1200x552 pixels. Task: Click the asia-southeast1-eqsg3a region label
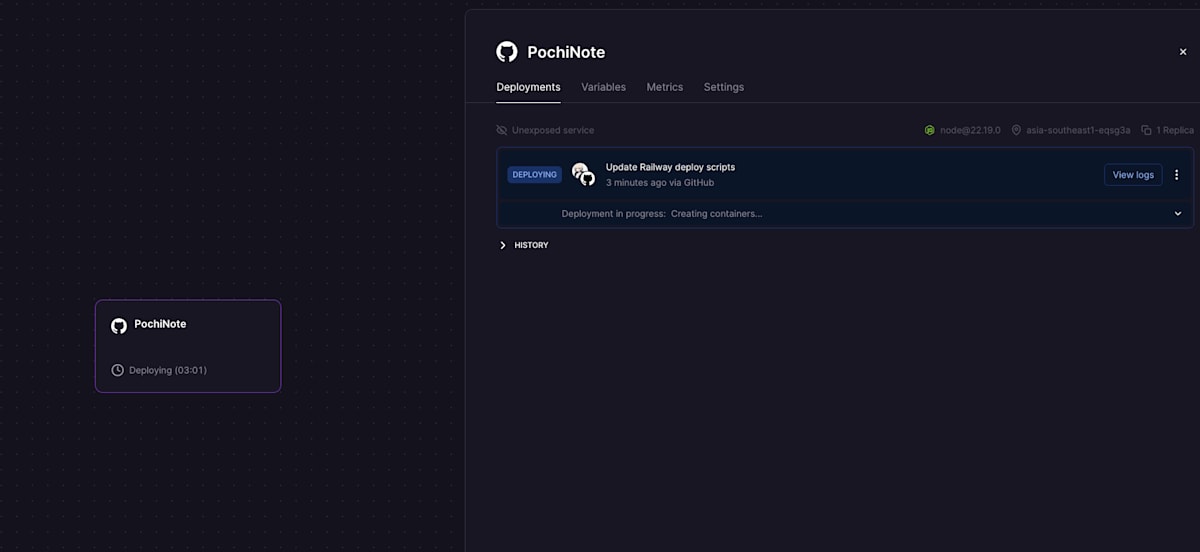tap(1078, 130)
